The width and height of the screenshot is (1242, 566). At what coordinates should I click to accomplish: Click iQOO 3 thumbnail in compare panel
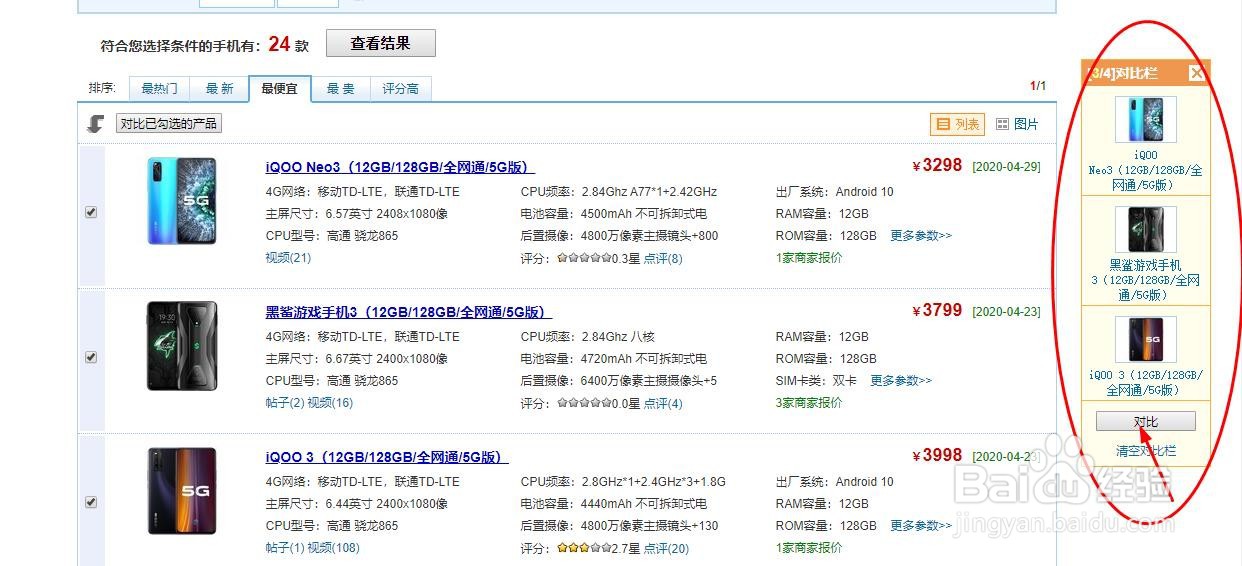[1146, 340]
